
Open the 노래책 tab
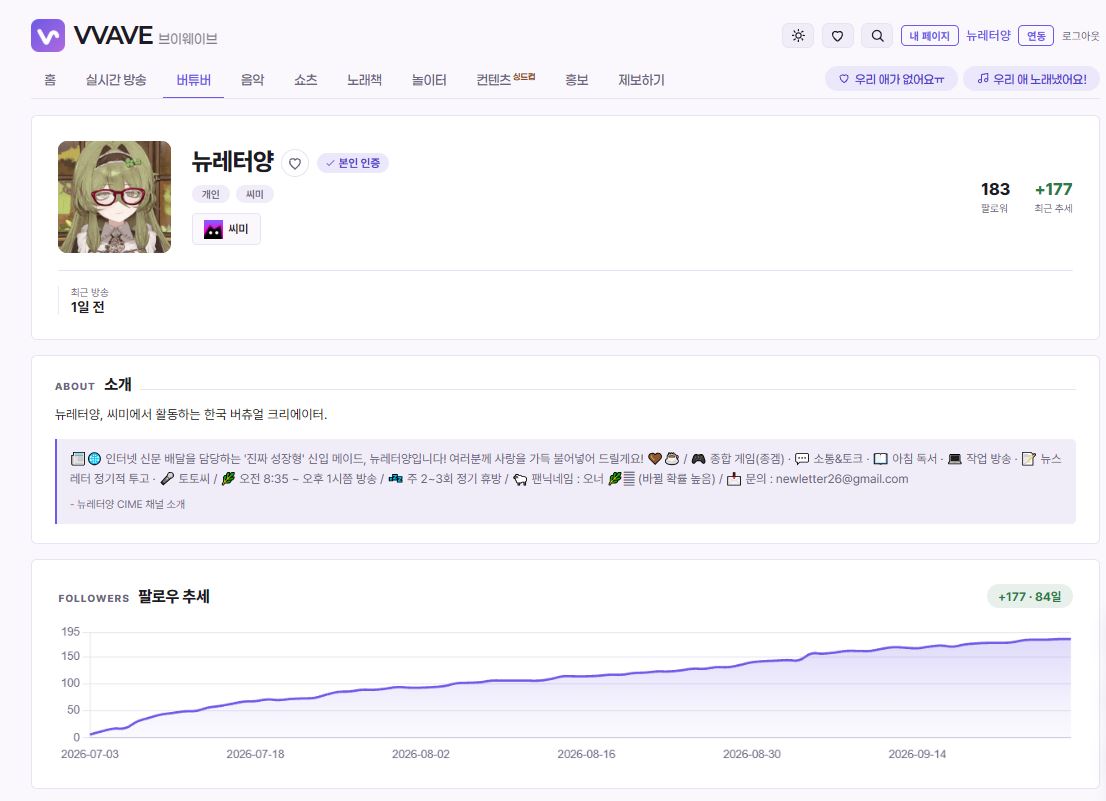tap(364, 80)
